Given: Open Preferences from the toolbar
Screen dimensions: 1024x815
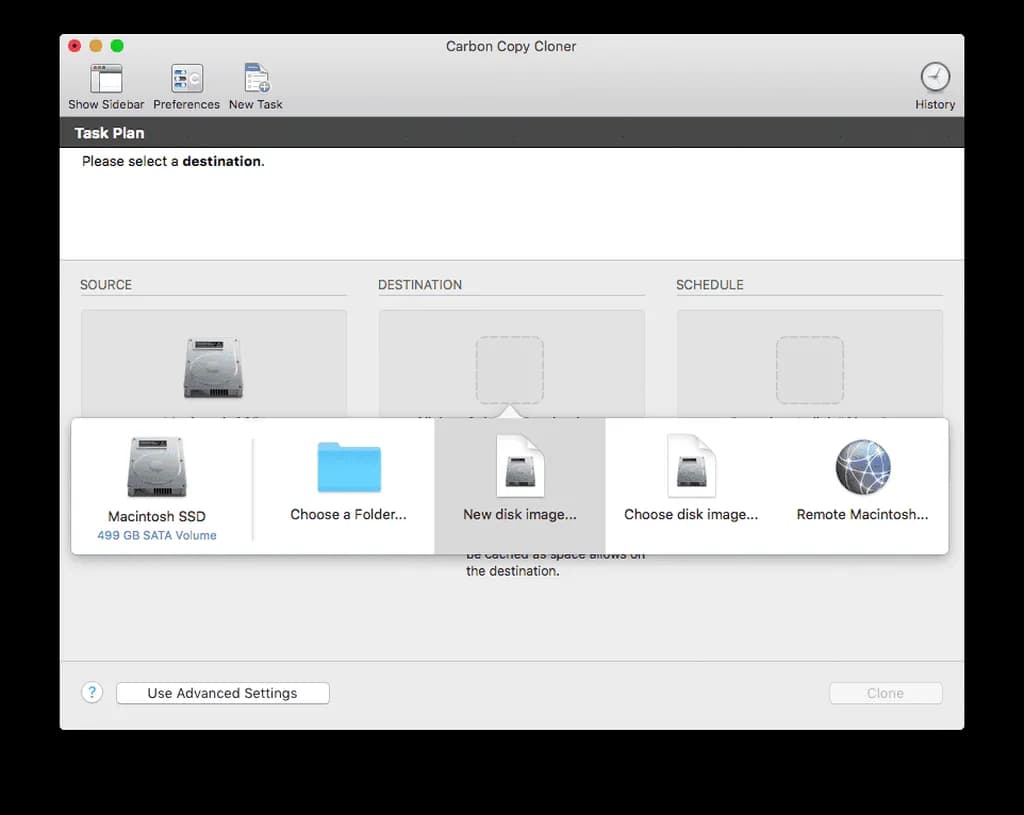Looking at the screenshot, I should pos(186,80).
